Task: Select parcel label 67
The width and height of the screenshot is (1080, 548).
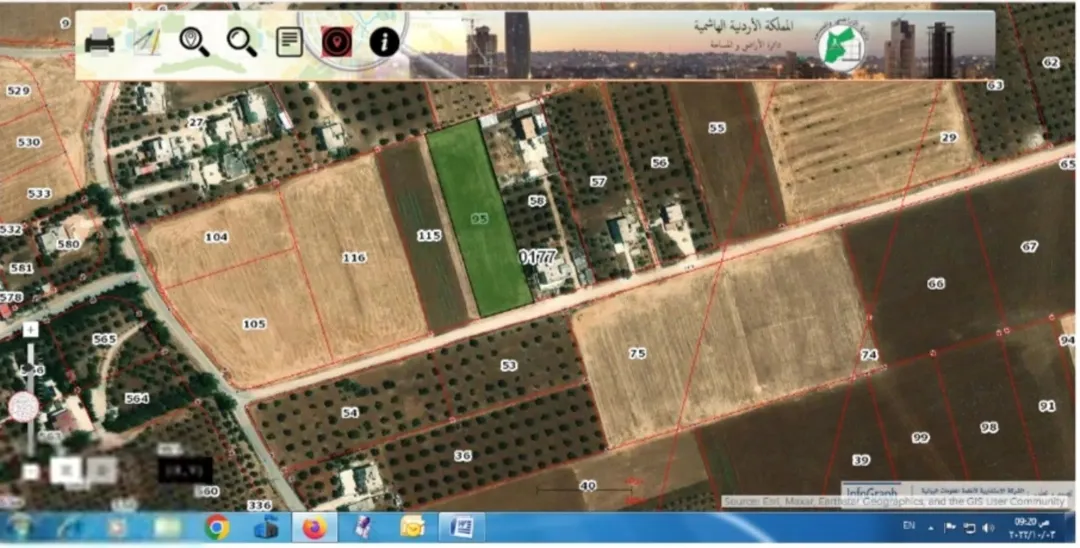Action: [x=1029, y=246]
